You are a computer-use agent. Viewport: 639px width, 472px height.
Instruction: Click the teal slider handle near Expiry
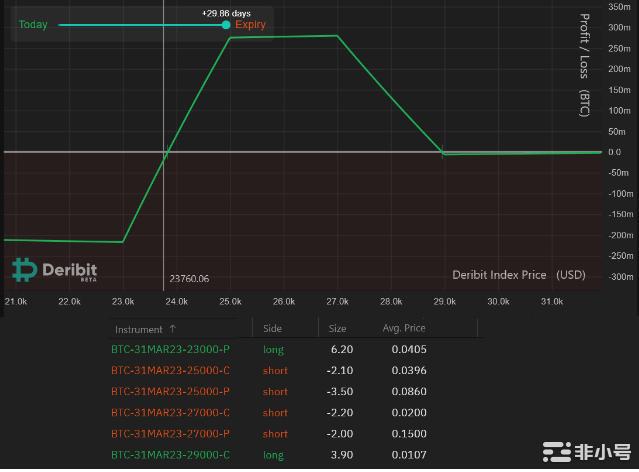pos(226,24)
